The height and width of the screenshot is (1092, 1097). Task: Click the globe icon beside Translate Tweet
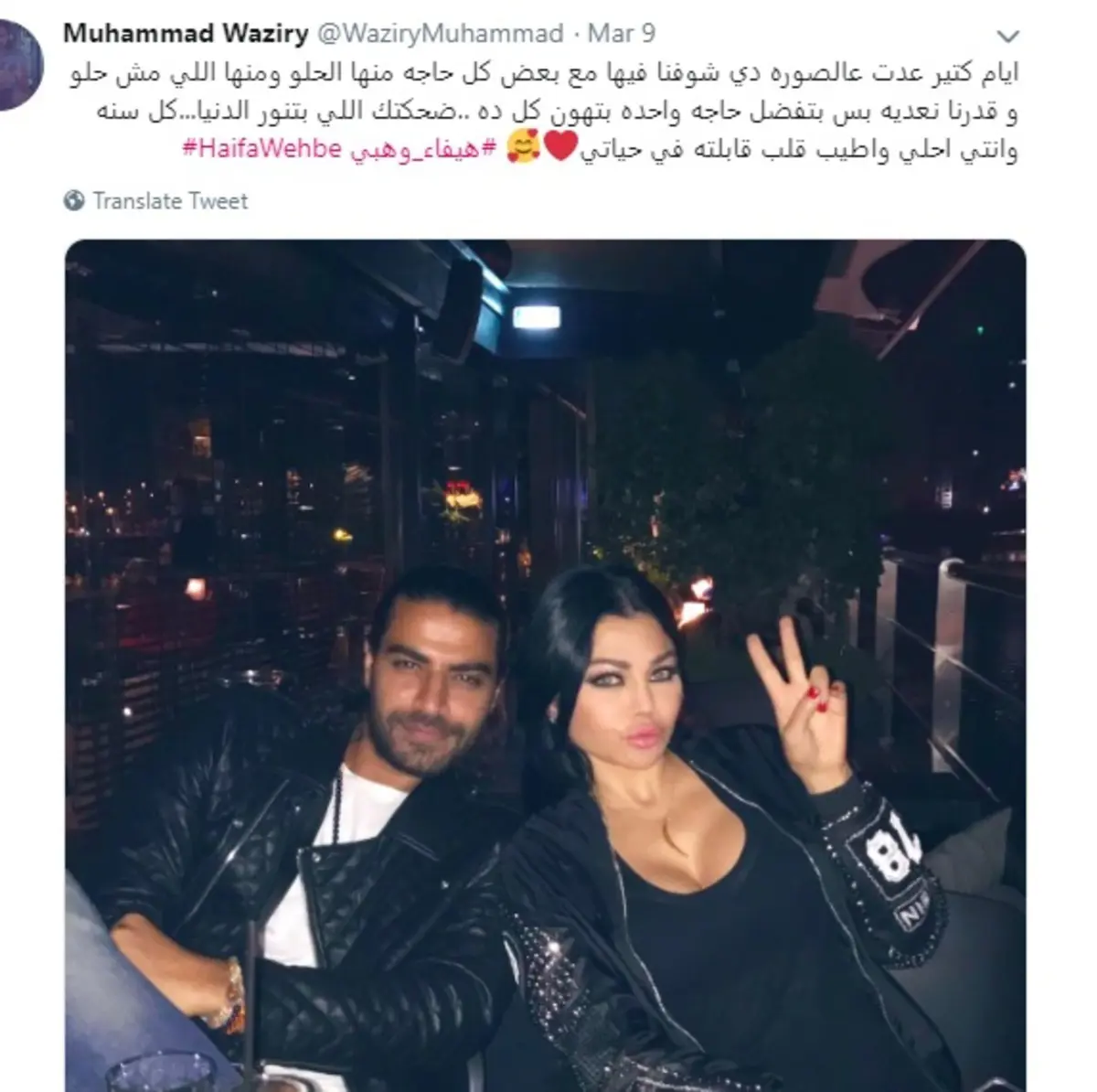click(x=75, y=200)
